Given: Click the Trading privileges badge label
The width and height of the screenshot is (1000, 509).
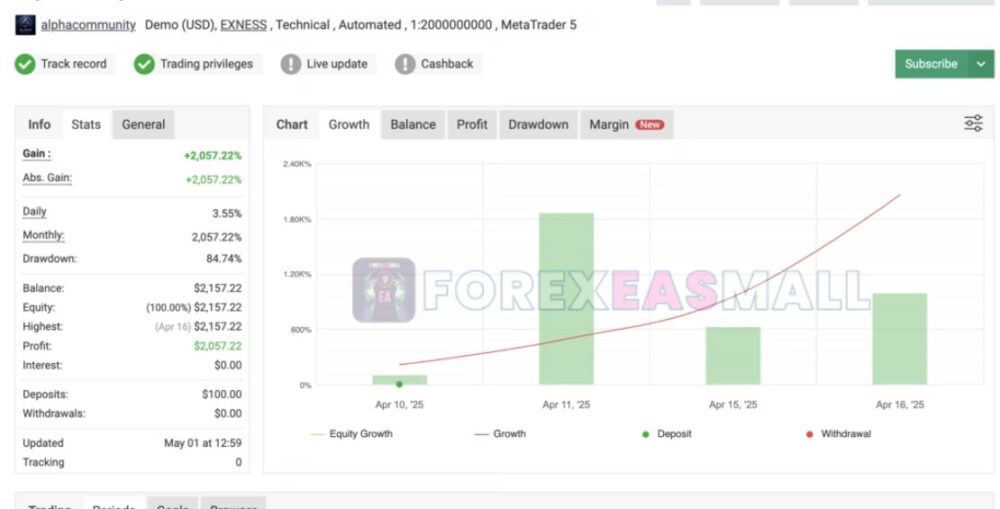Looking at the screenshot, I should (206, 64).
